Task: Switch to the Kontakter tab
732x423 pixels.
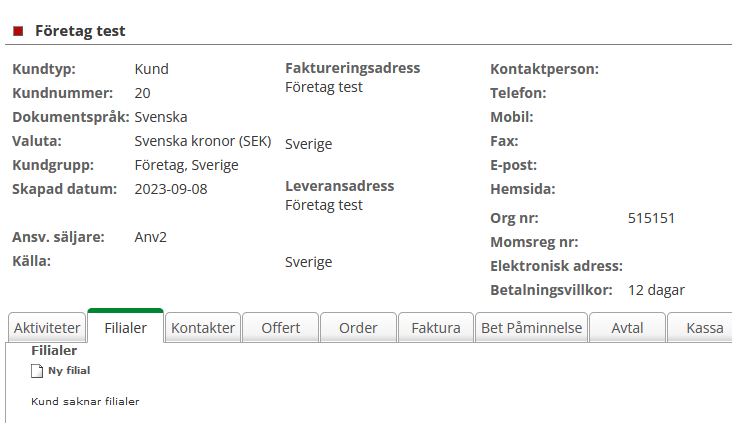Action: click(x=203, y=328)
